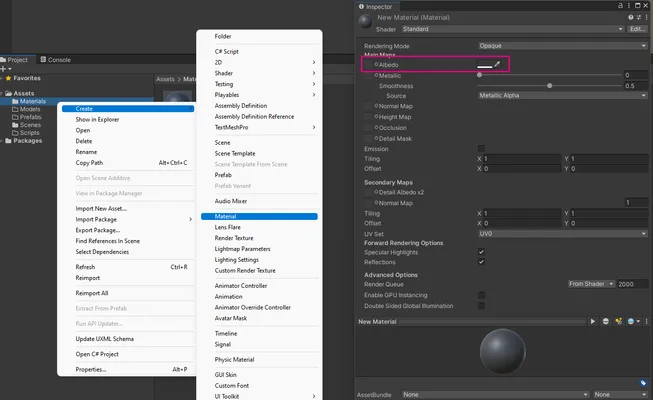
Task: Open the AssetBundle name dropdown
Action: (x=496, y=394)
